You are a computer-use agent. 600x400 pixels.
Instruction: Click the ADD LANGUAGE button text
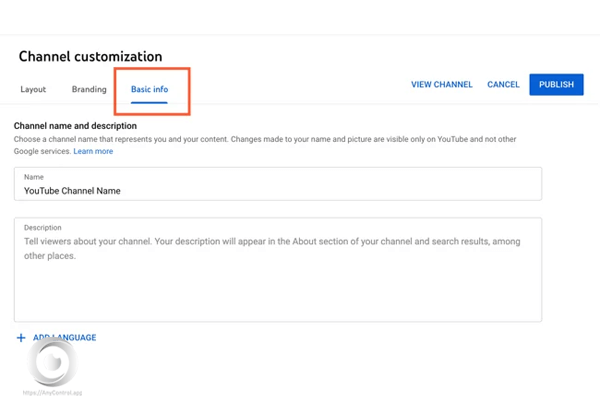(66, 338)
